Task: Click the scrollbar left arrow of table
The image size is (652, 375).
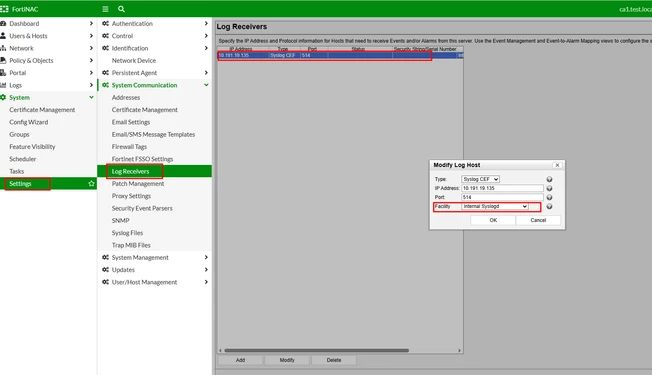Action: click(x=220, y=350)
